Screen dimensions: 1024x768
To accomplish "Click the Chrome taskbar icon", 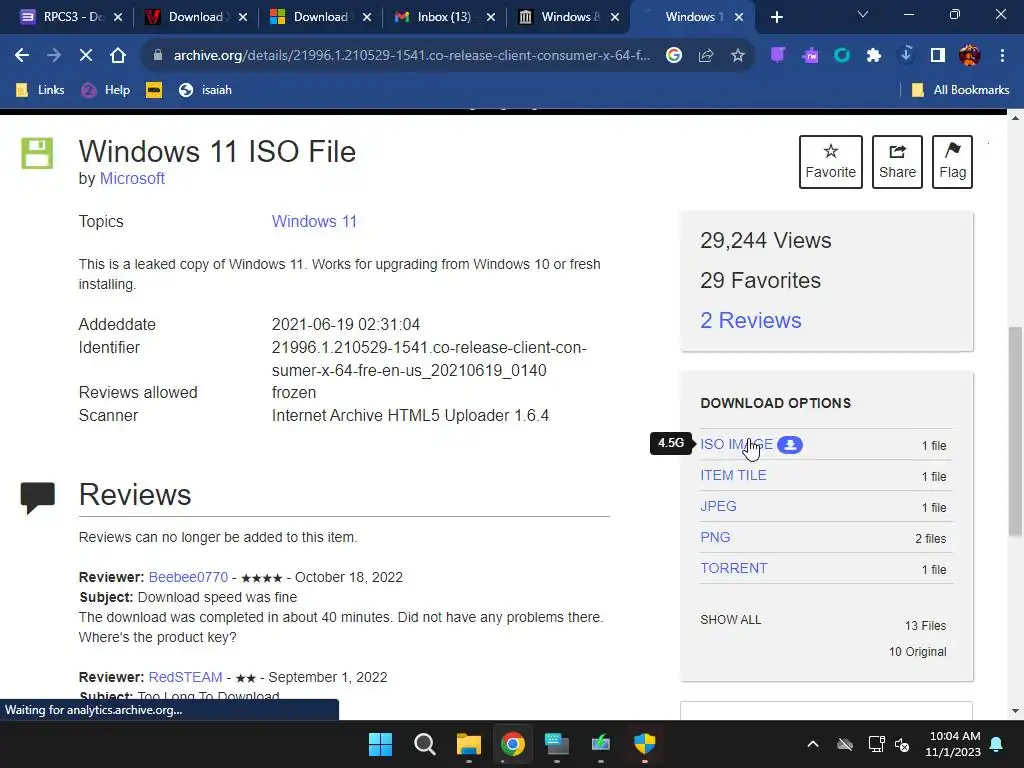I will [513, 744].
